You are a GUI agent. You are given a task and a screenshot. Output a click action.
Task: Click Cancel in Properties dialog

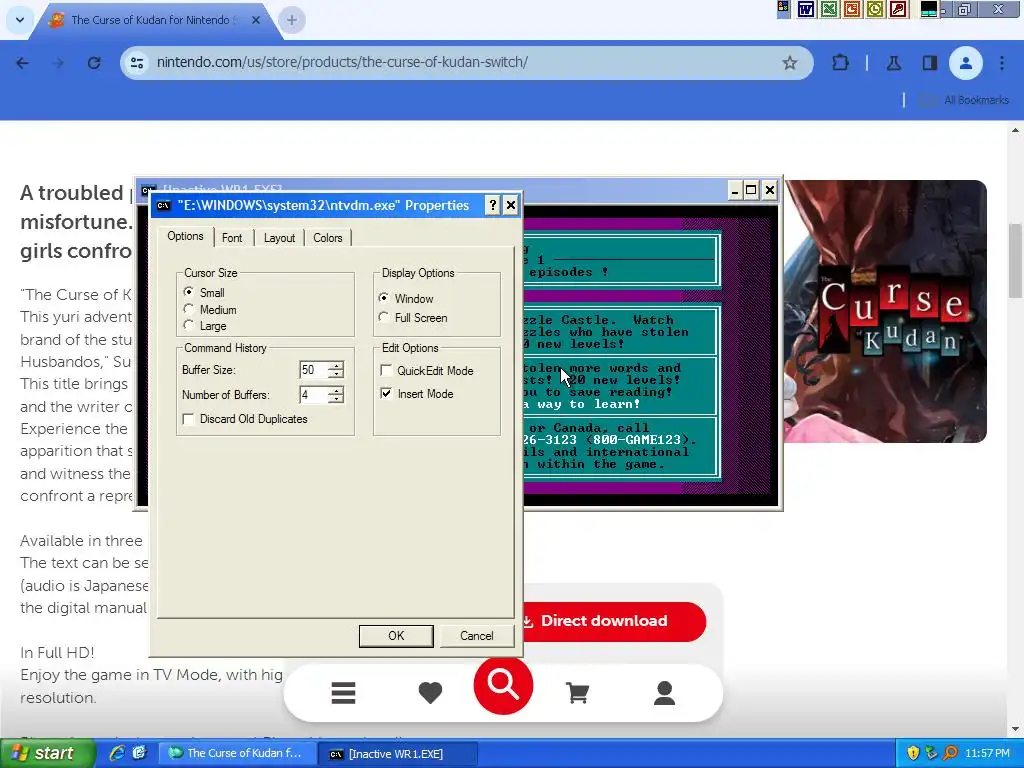477,635
